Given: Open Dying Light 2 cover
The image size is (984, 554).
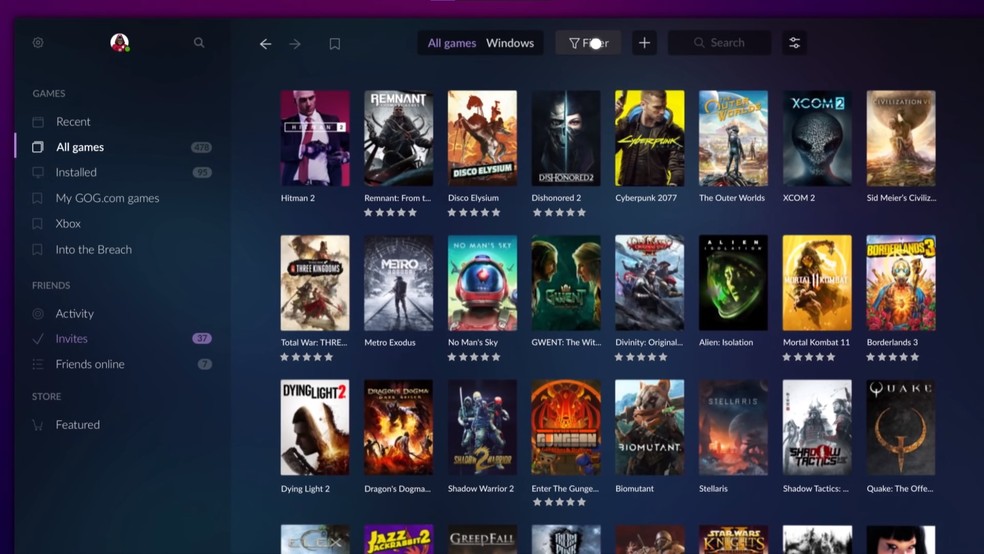Looking at the screenshot, I should [x=315, y=427].
